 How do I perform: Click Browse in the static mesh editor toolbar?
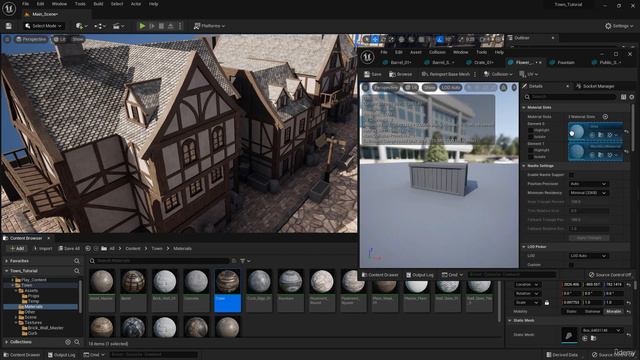pyautogui.click(x=400, y=74)
